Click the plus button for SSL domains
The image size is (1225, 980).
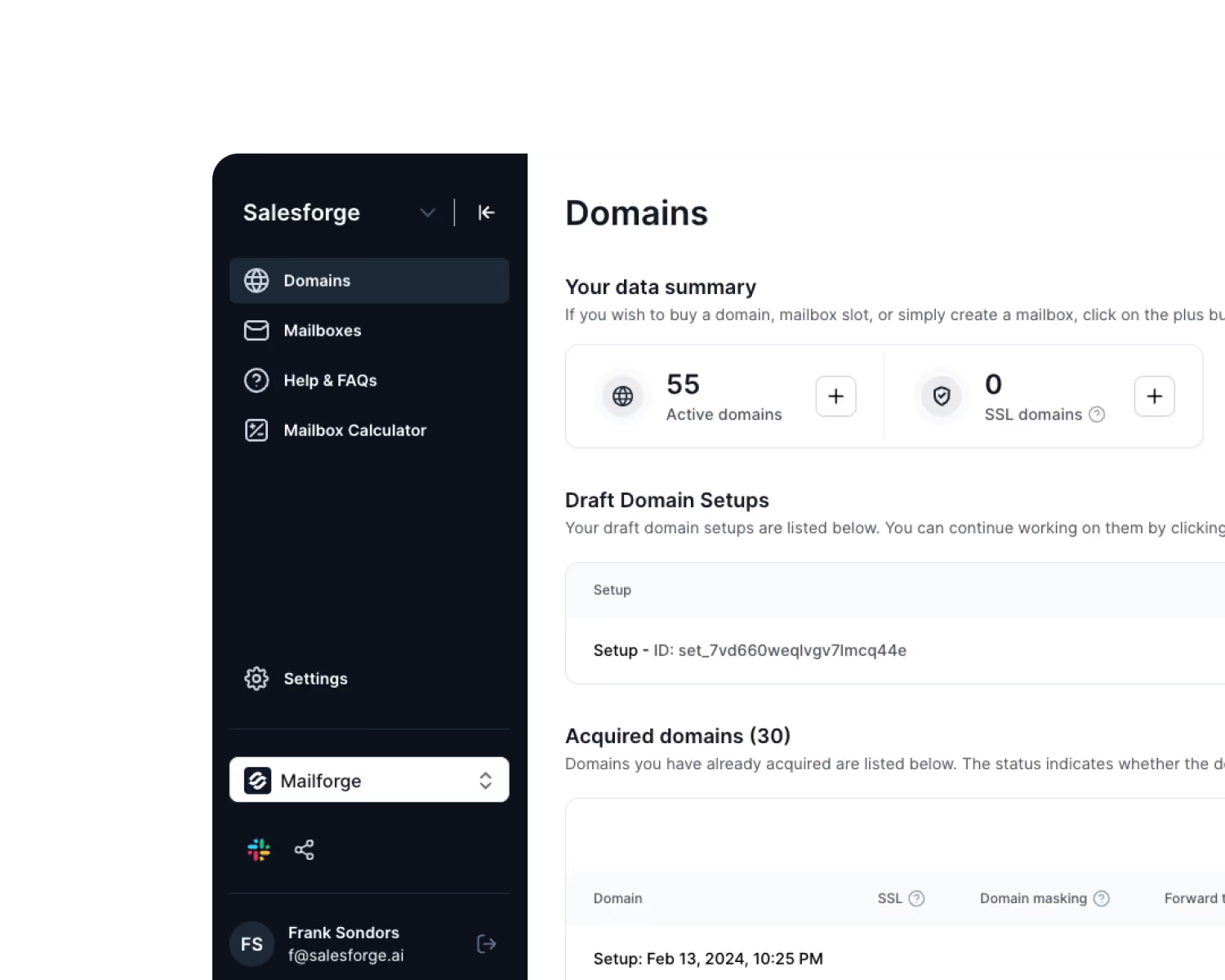pos(1154,396)
